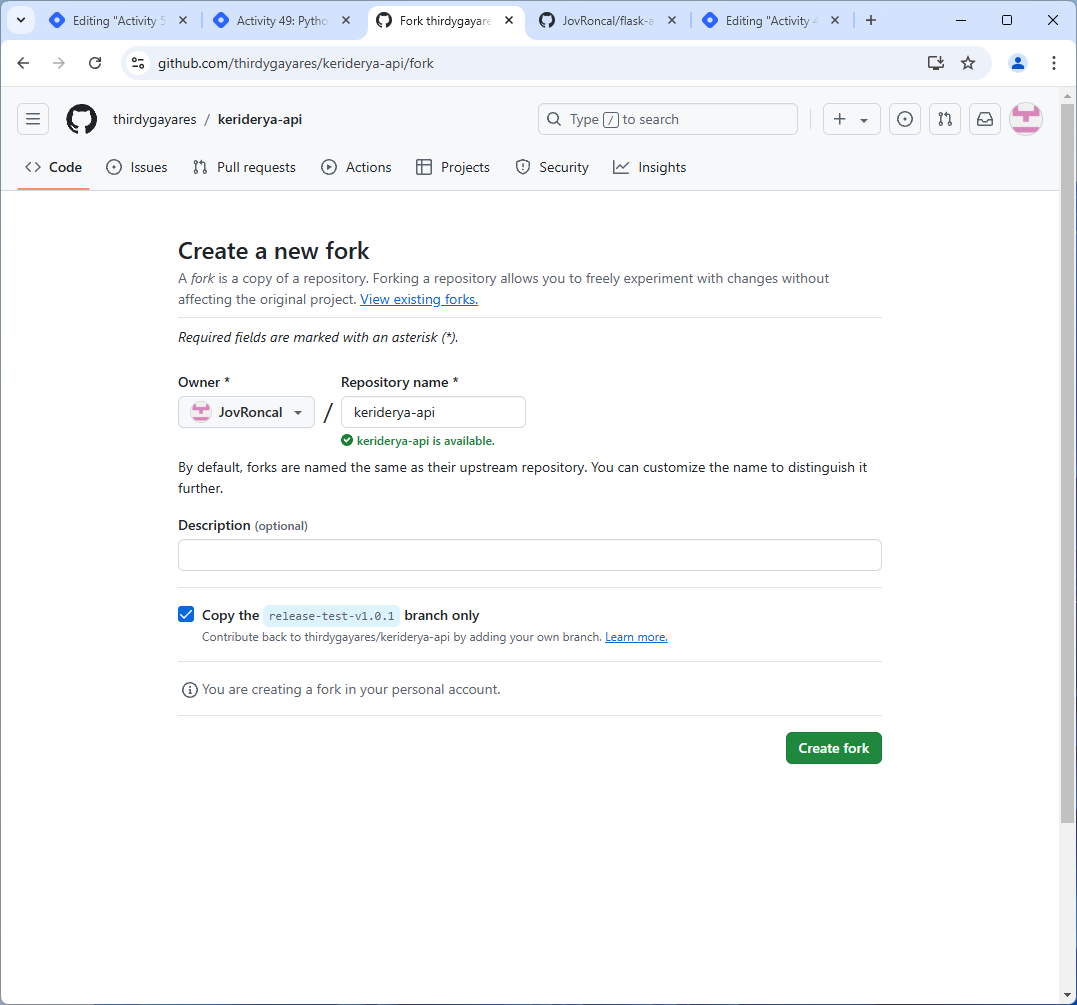Image resolution: width=1077 pixels, height=1005 pixels.
Task: Open the GitHub hamburger navigation menu
Action: tap(33, 120)
